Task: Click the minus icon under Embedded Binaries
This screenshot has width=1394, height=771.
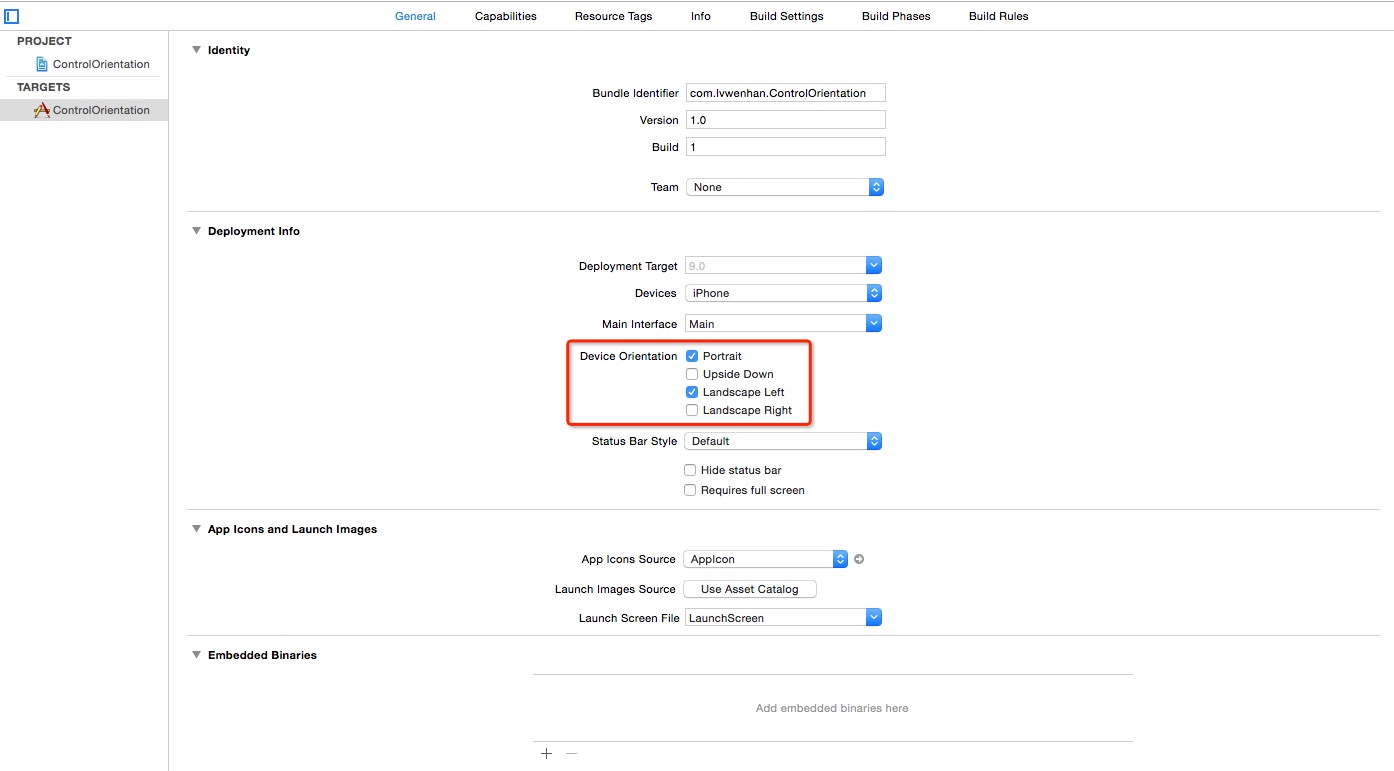Action: tap(572, 753)
